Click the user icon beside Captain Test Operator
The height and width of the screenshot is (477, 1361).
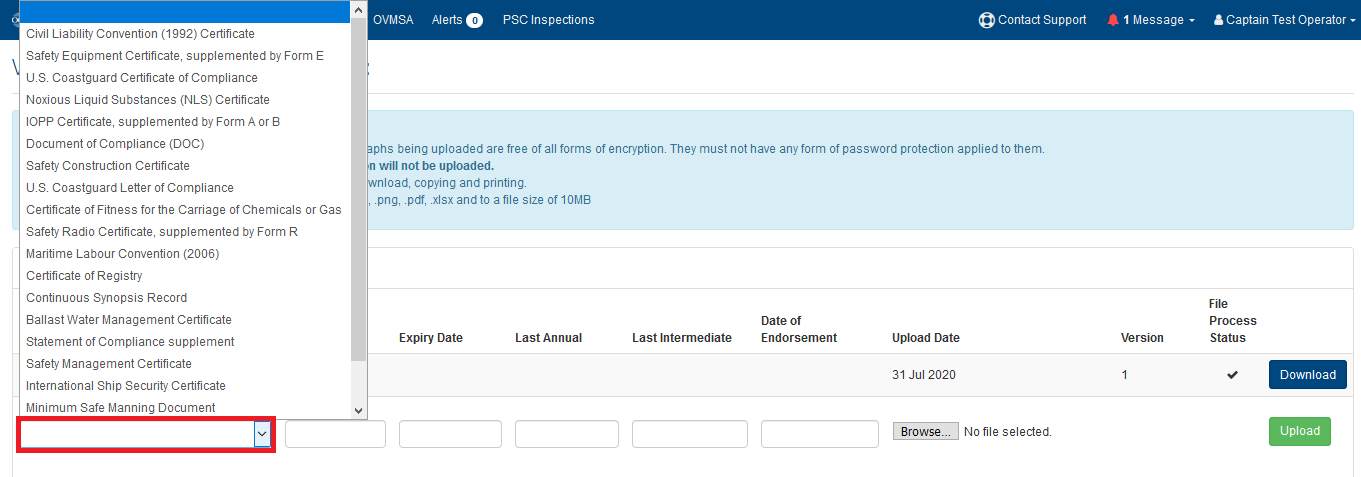pyautogui.click(x=1218, y=20)
